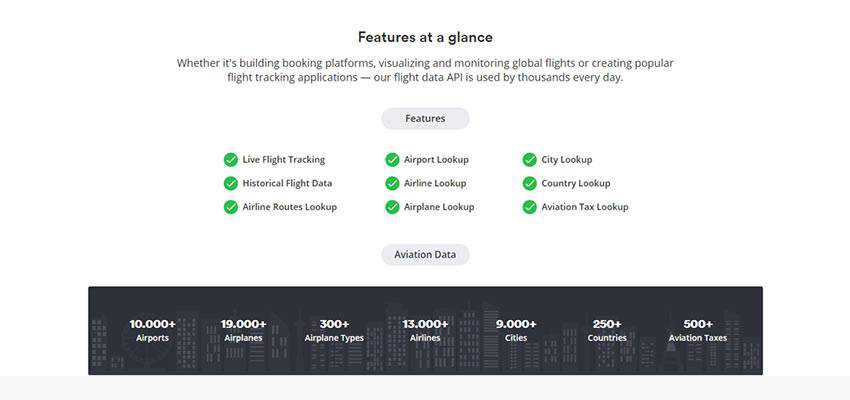Click the green check beside Airline Routes Lookup
Screen dimensions: 850x400
point(231,207)
